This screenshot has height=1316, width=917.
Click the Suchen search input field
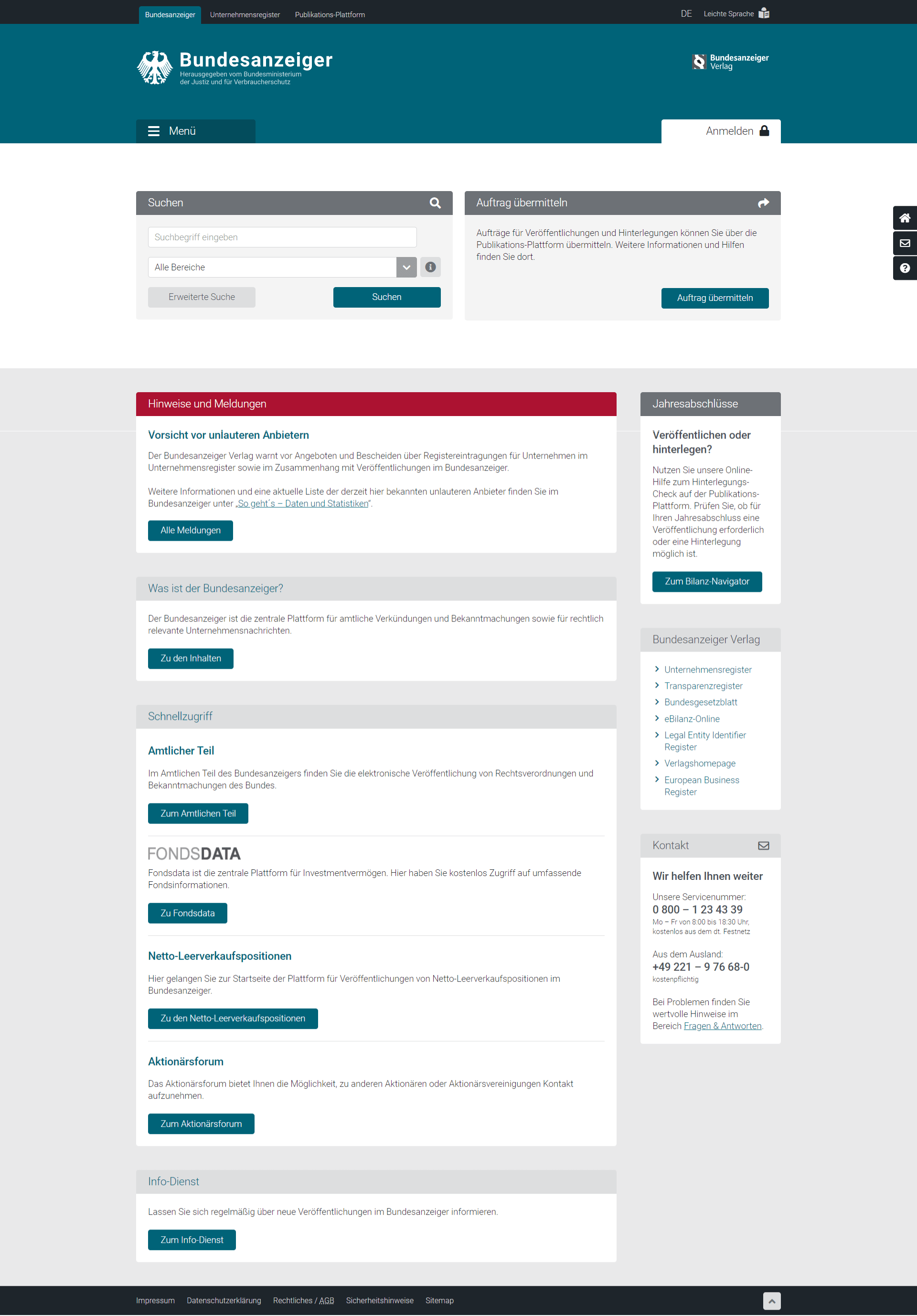click(283, 237)
